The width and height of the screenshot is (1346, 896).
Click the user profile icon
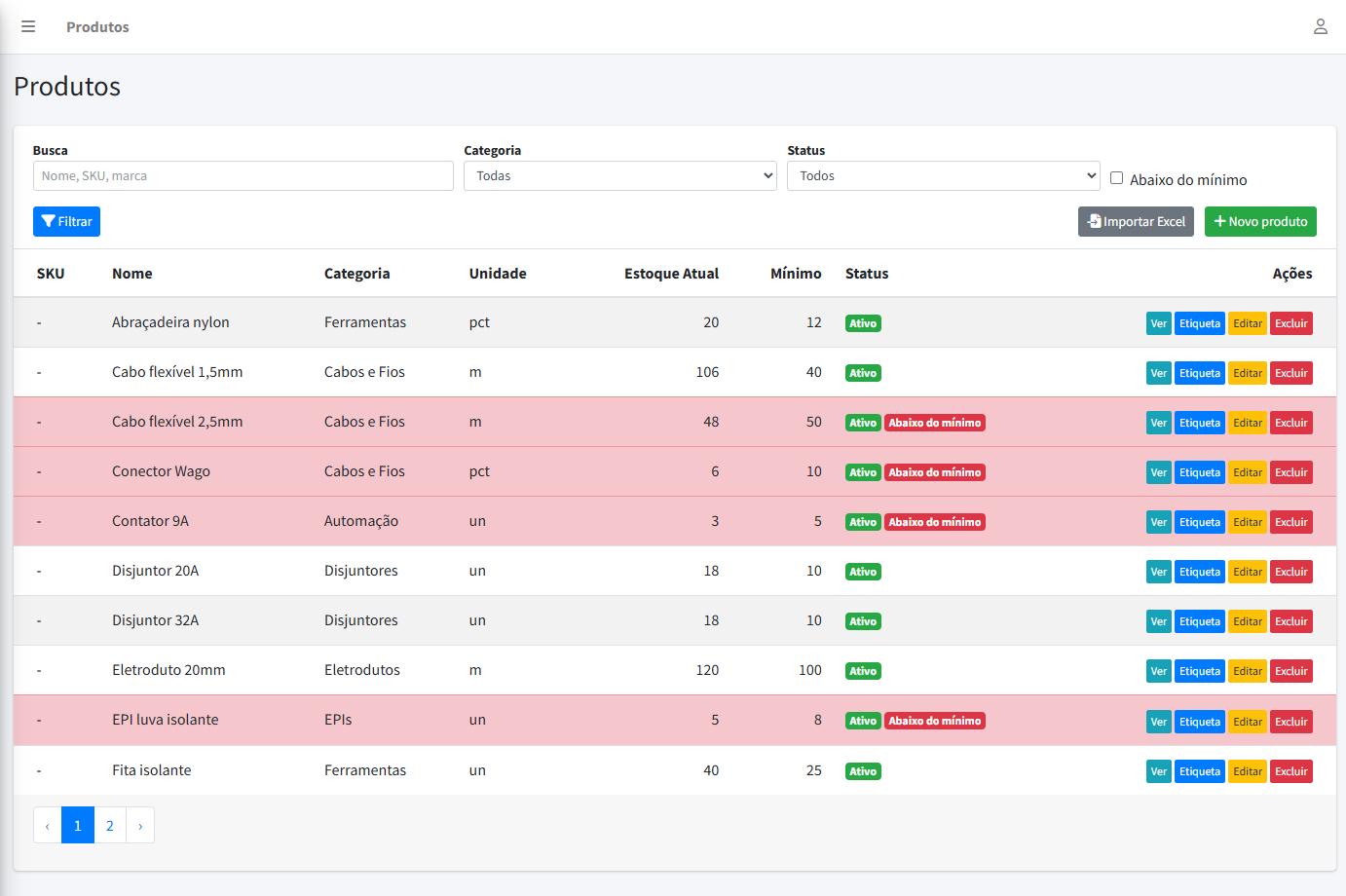pos(1320,26)
